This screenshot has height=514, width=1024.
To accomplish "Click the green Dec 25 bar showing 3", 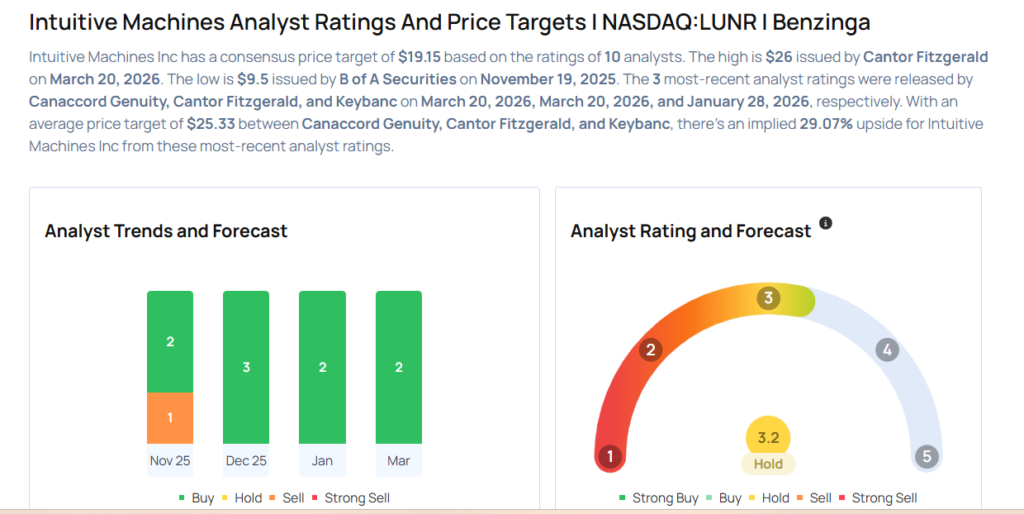I will (246, 367).
